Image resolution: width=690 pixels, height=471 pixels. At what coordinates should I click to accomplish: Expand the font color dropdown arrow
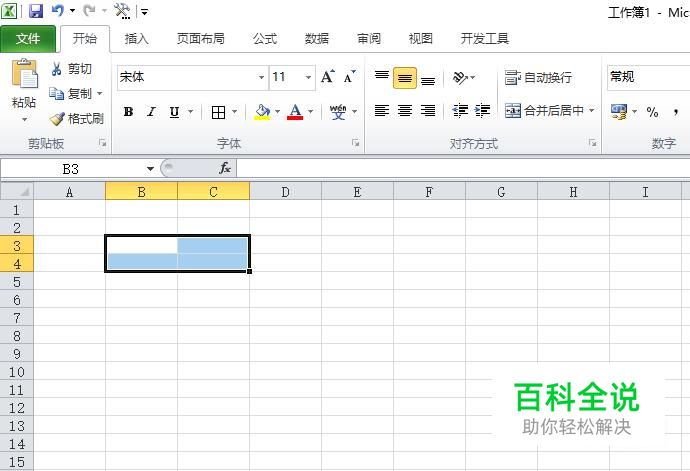(310, 112)
